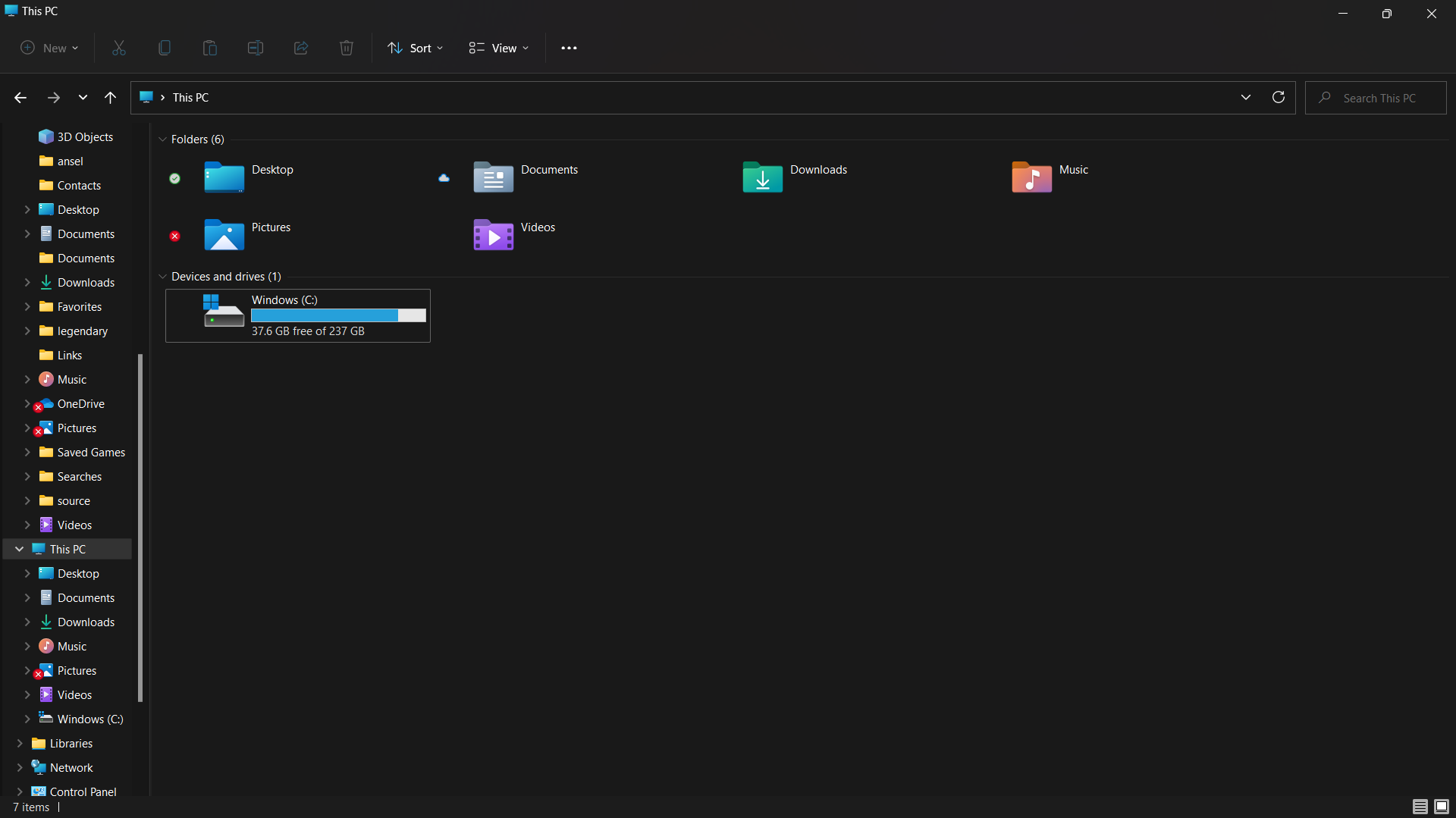Click the Search This PC field

[x=1376, y=98]
